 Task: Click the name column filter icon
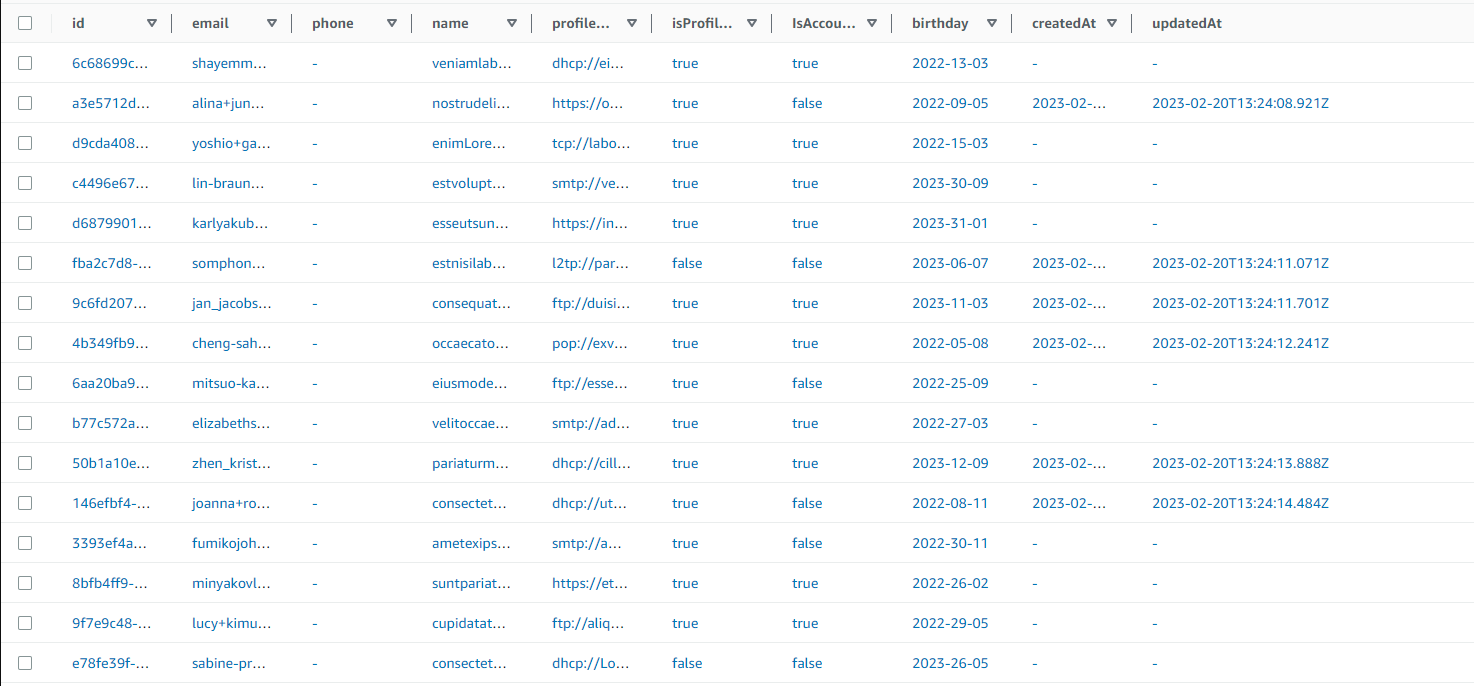pyautogui.click(x=512, y=23)
